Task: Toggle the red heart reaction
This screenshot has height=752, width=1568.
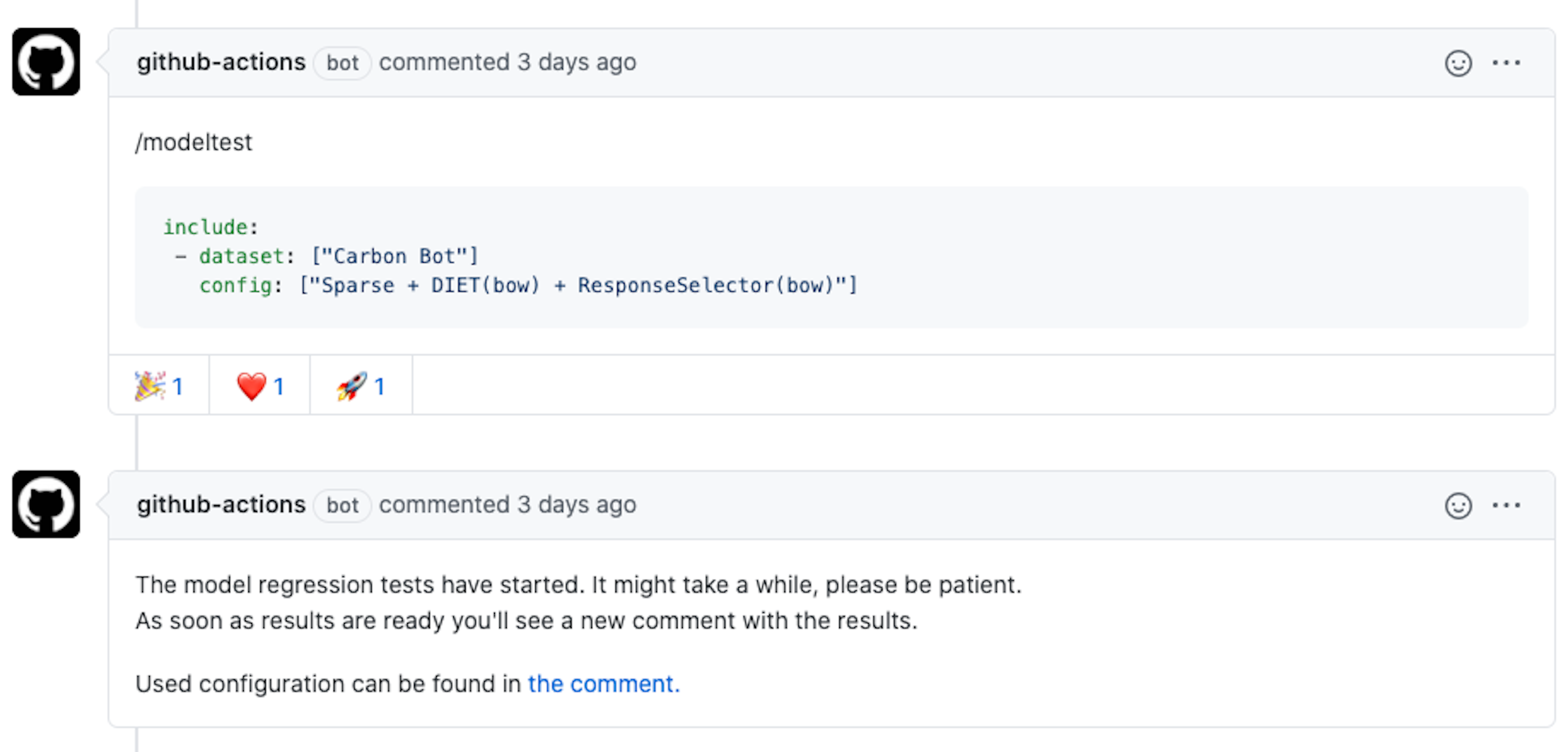Action: point(260,386)
